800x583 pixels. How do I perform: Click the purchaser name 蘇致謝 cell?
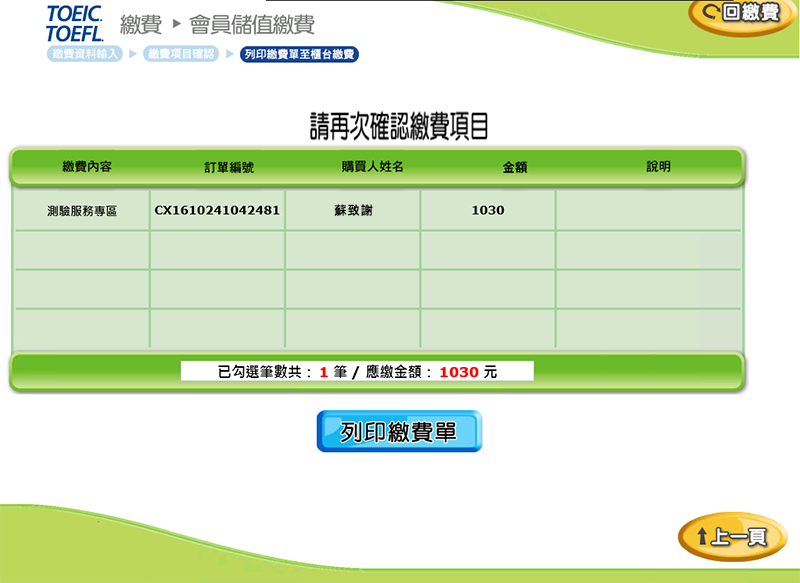coord(353,211)
